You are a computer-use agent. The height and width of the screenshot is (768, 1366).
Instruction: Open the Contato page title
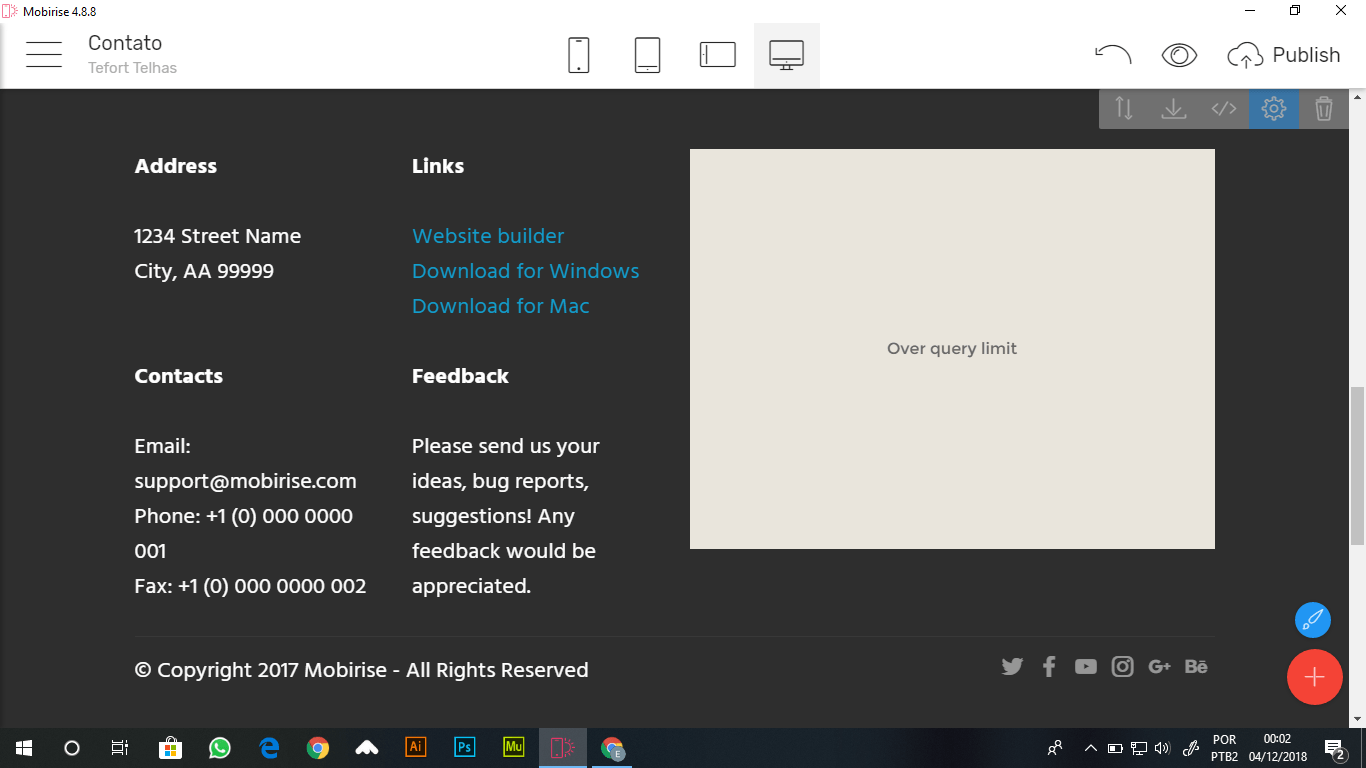coord(125,43)
